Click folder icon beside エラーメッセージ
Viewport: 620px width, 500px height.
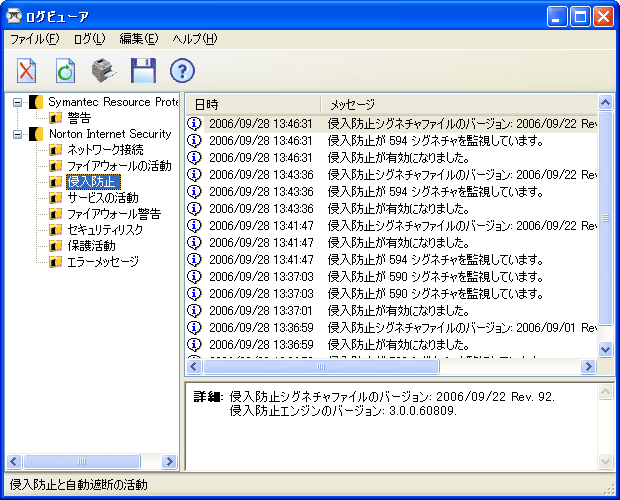pos(55,262)
